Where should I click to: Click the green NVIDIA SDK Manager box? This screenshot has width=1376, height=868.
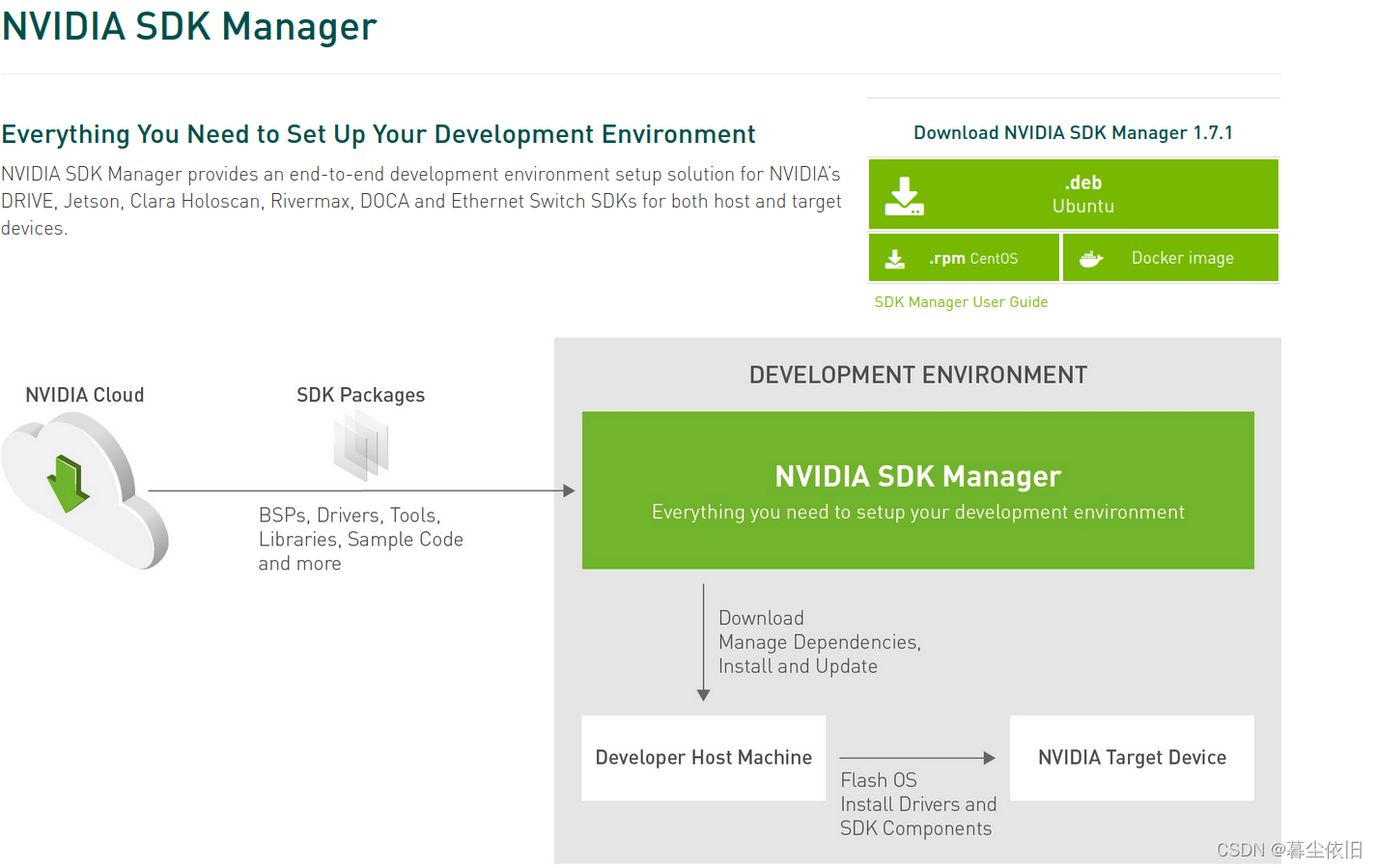pos(918,490)
